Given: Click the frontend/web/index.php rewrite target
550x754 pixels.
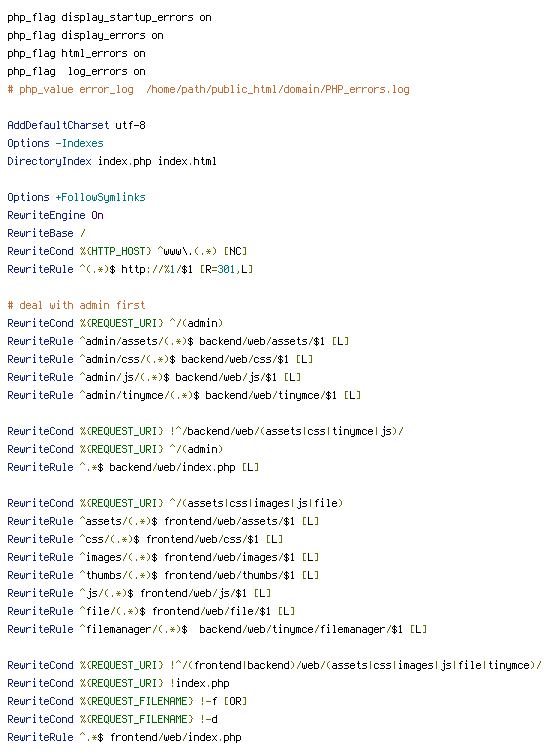Looking at the screenshot, I should pos(175,737).
